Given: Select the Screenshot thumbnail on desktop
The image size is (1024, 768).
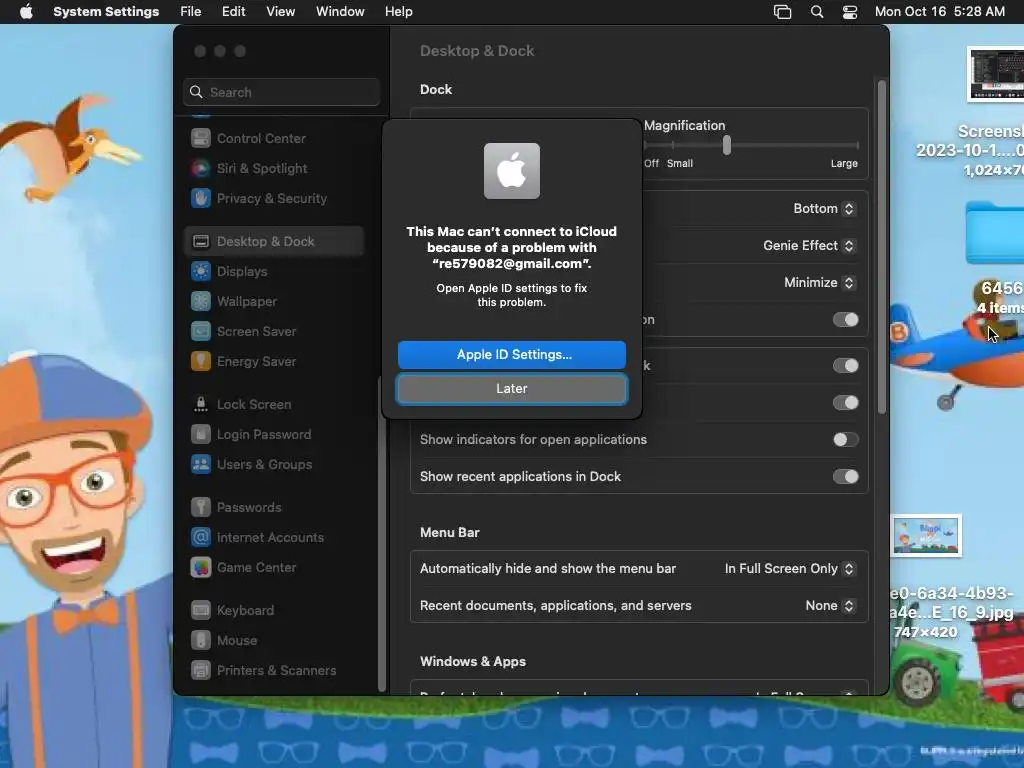Looking at the screenshot, I should pos(995,74).
